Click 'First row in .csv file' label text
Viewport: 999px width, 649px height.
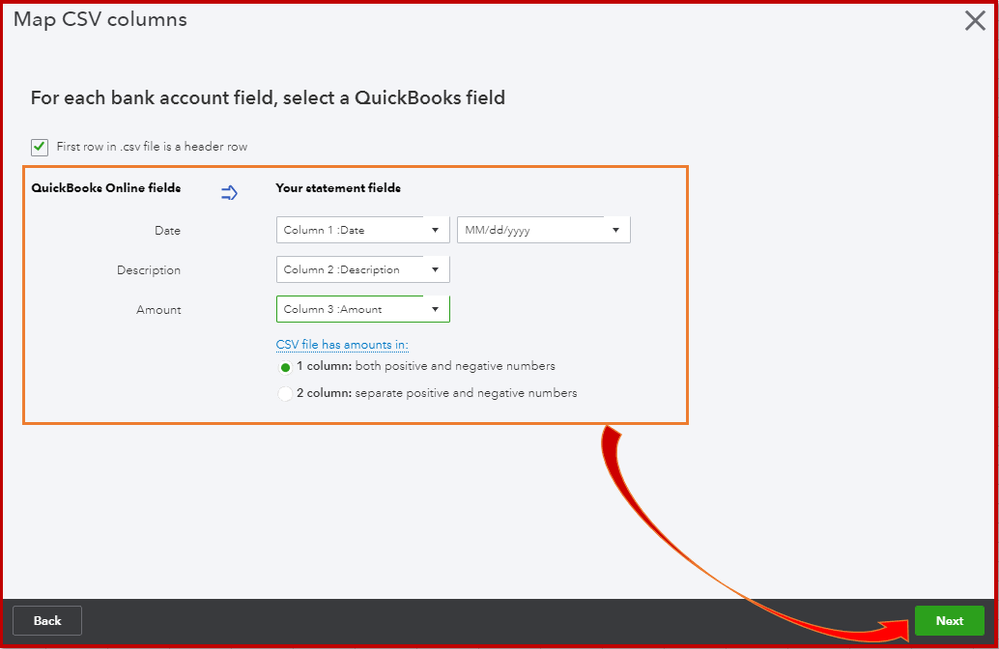152,146
